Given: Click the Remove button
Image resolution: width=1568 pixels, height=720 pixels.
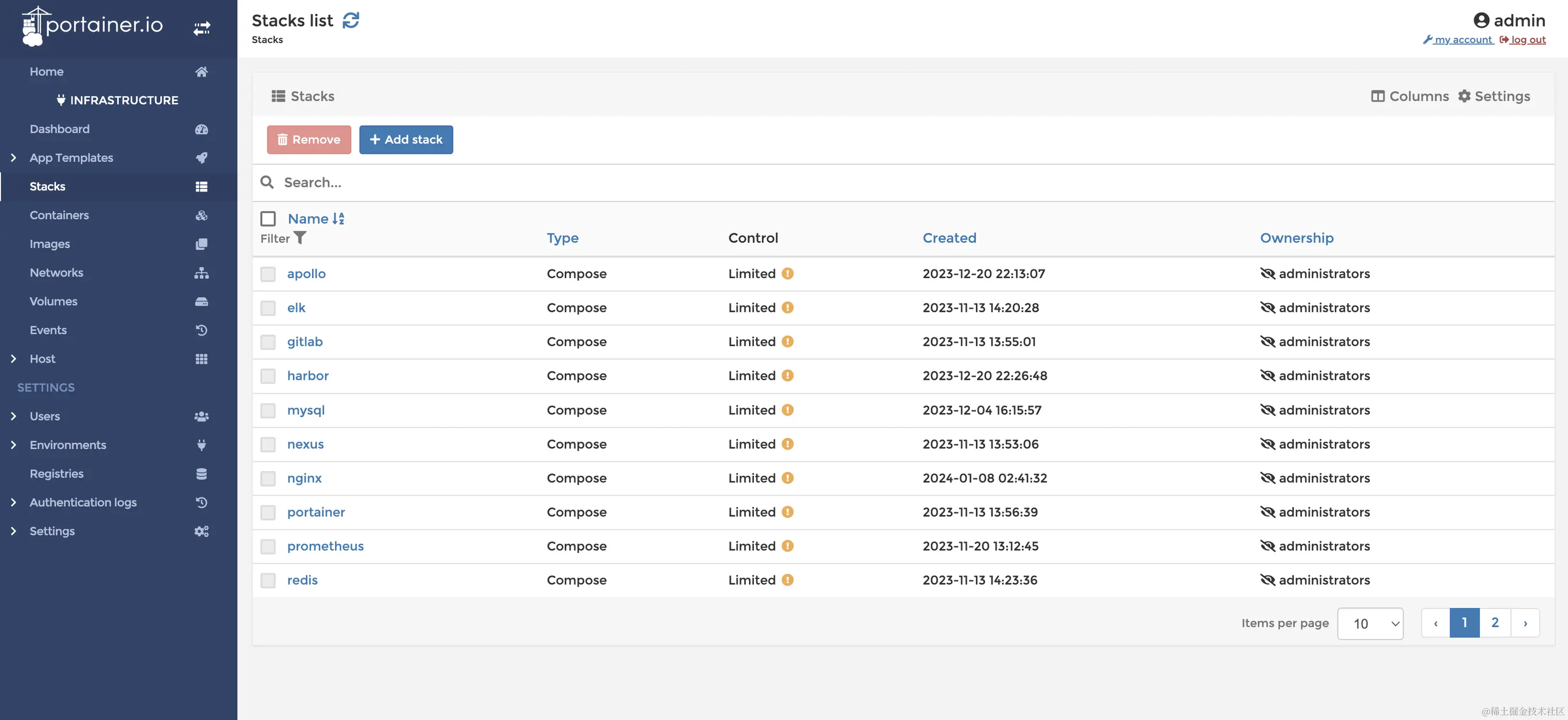Looking at the screenshot, I should click(309, 140).
